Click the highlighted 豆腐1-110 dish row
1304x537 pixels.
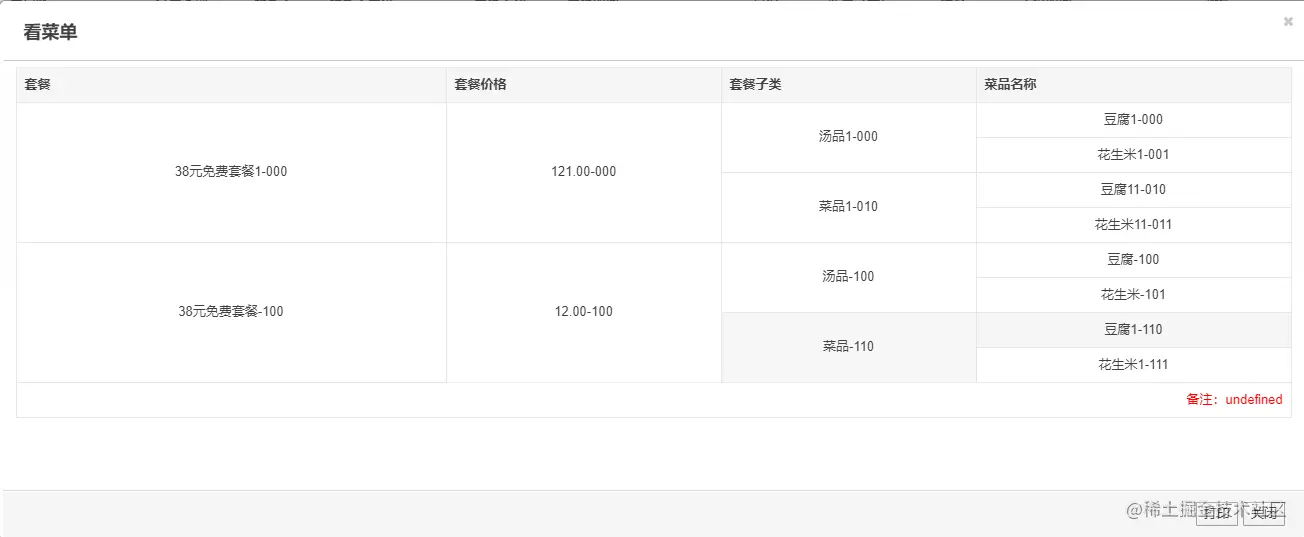point(1133,330)
